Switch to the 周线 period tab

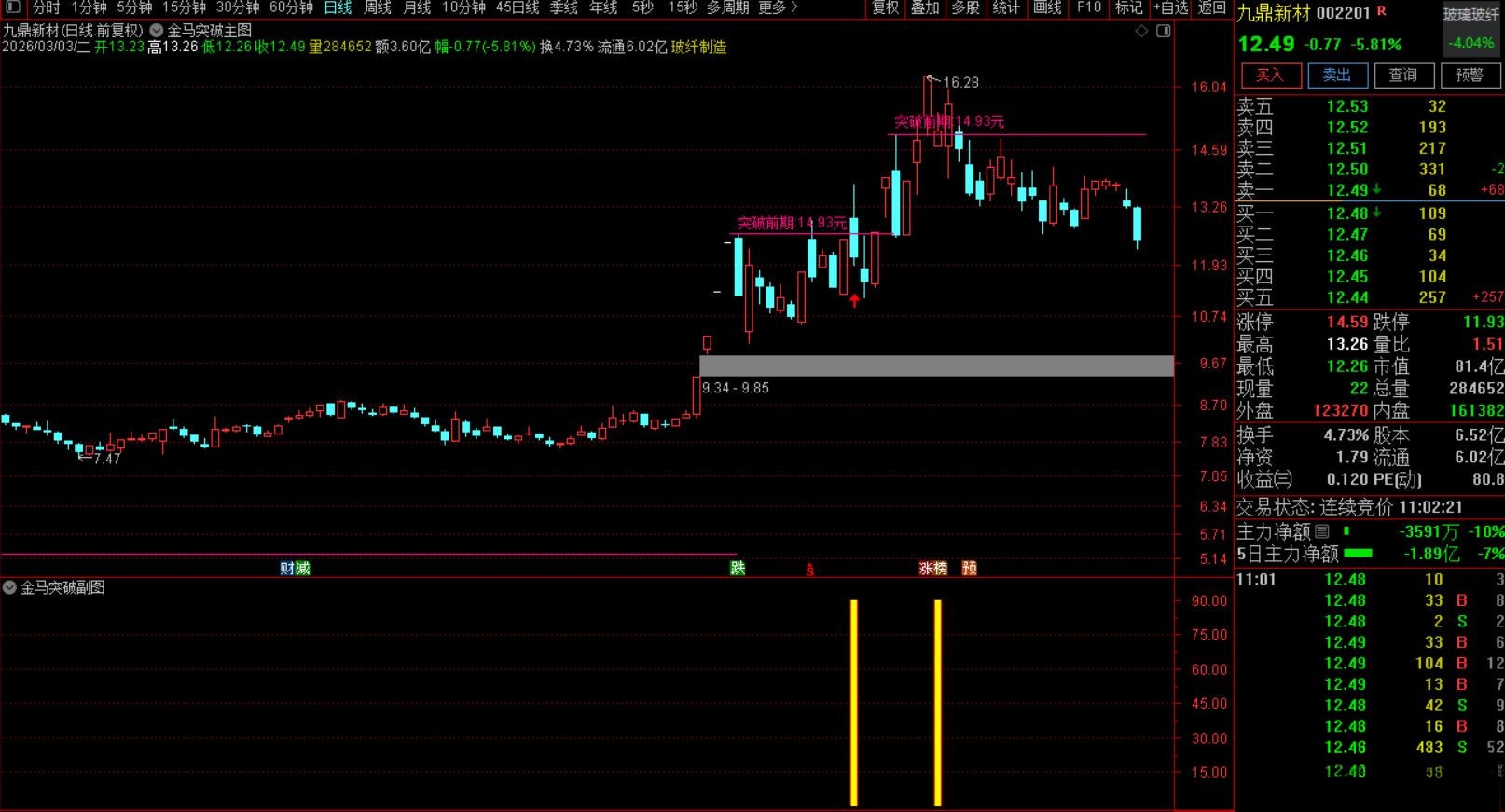click(x=378, y=7)
